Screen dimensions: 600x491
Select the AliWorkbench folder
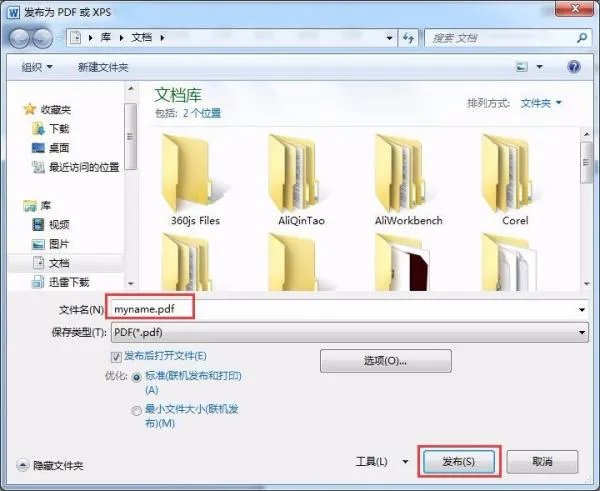(408, 180)
